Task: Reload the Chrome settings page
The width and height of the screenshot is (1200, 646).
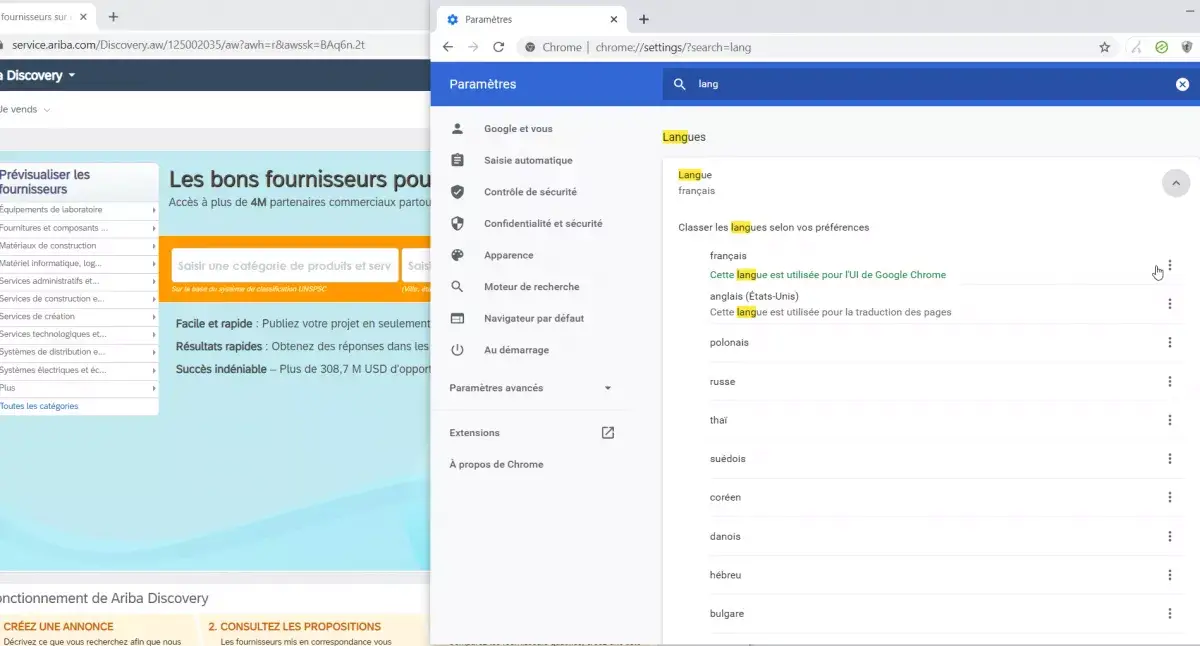Action: click(x=499, y=47)
